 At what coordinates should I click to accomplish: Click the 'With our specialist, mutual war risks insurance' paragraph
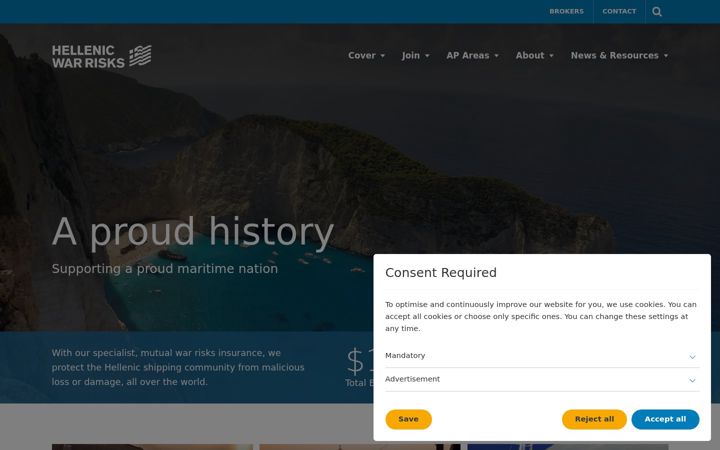[x=178, y=367]
